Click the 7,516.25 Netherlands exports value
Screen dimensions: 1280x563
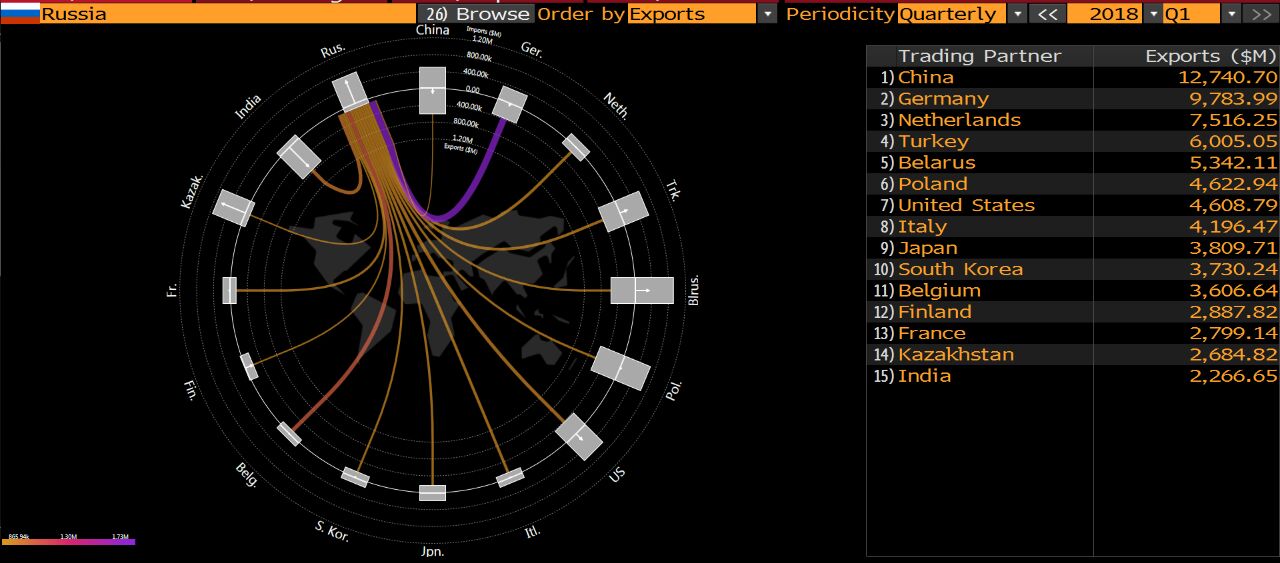(x=1233, y=120)
